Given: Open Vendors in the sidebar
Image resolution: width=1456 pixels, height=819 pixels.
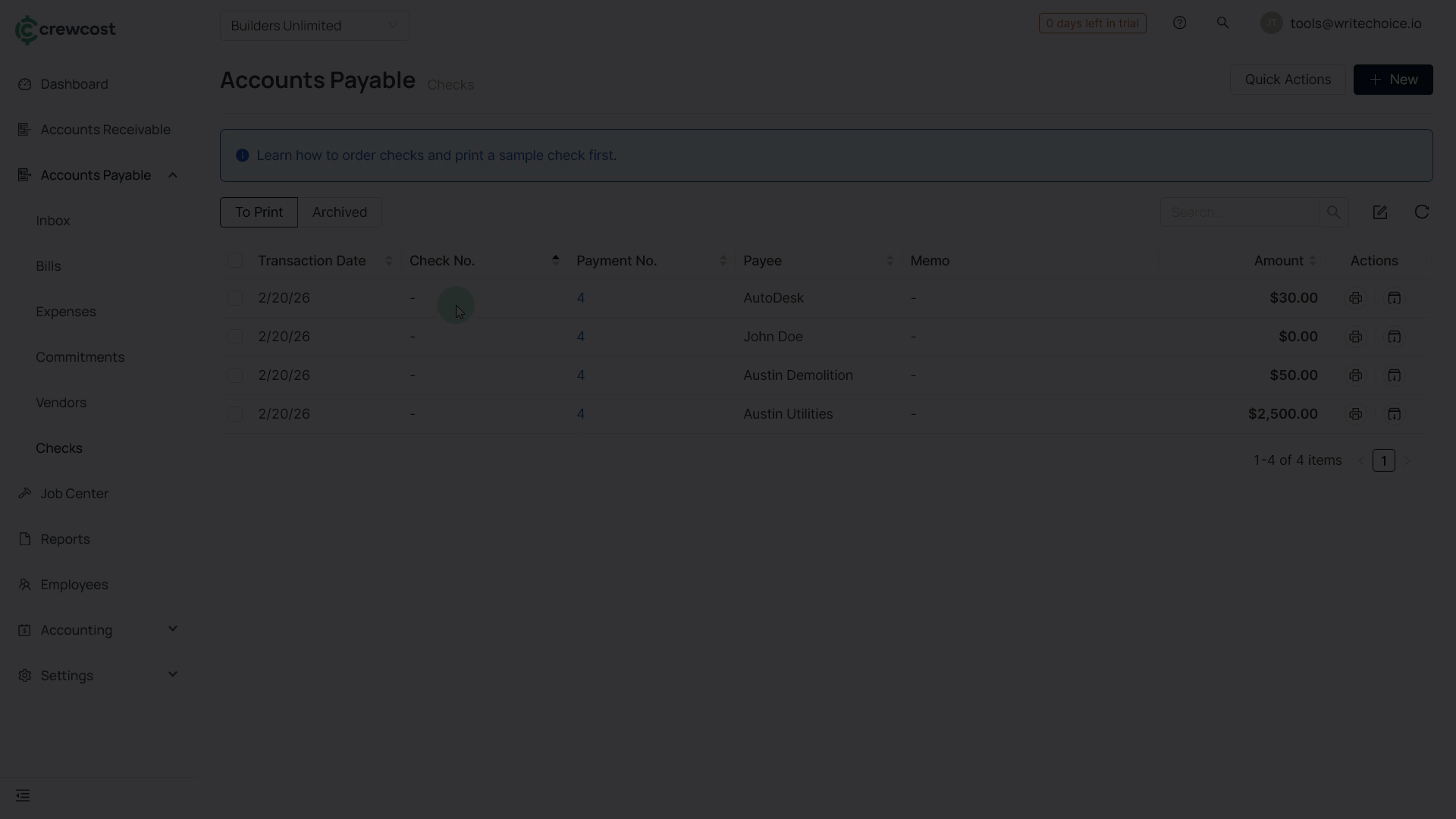Looking at the screenshot, I should [61, 403].
